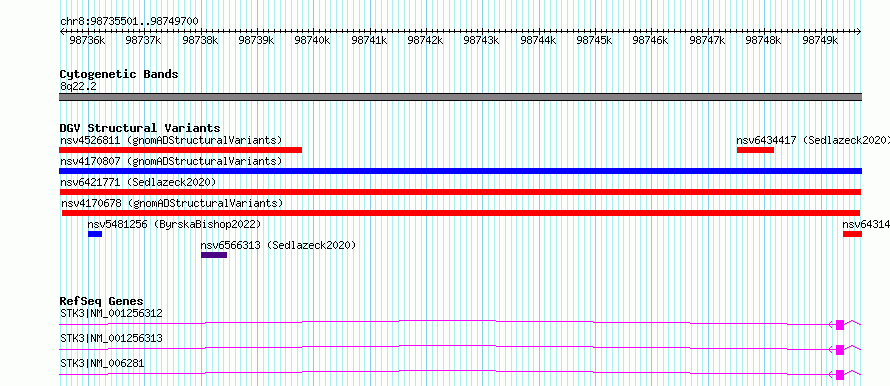Select the magenta exon of STK3|NM_006281
This screenshot has height=386, width=890.
click(840, 375)
